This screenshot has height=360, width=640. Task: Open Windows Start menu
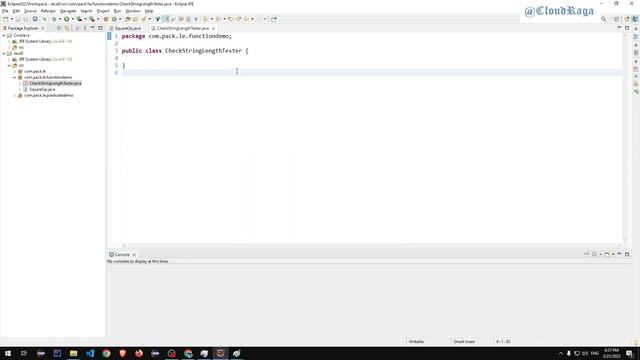tap(8, 353)
